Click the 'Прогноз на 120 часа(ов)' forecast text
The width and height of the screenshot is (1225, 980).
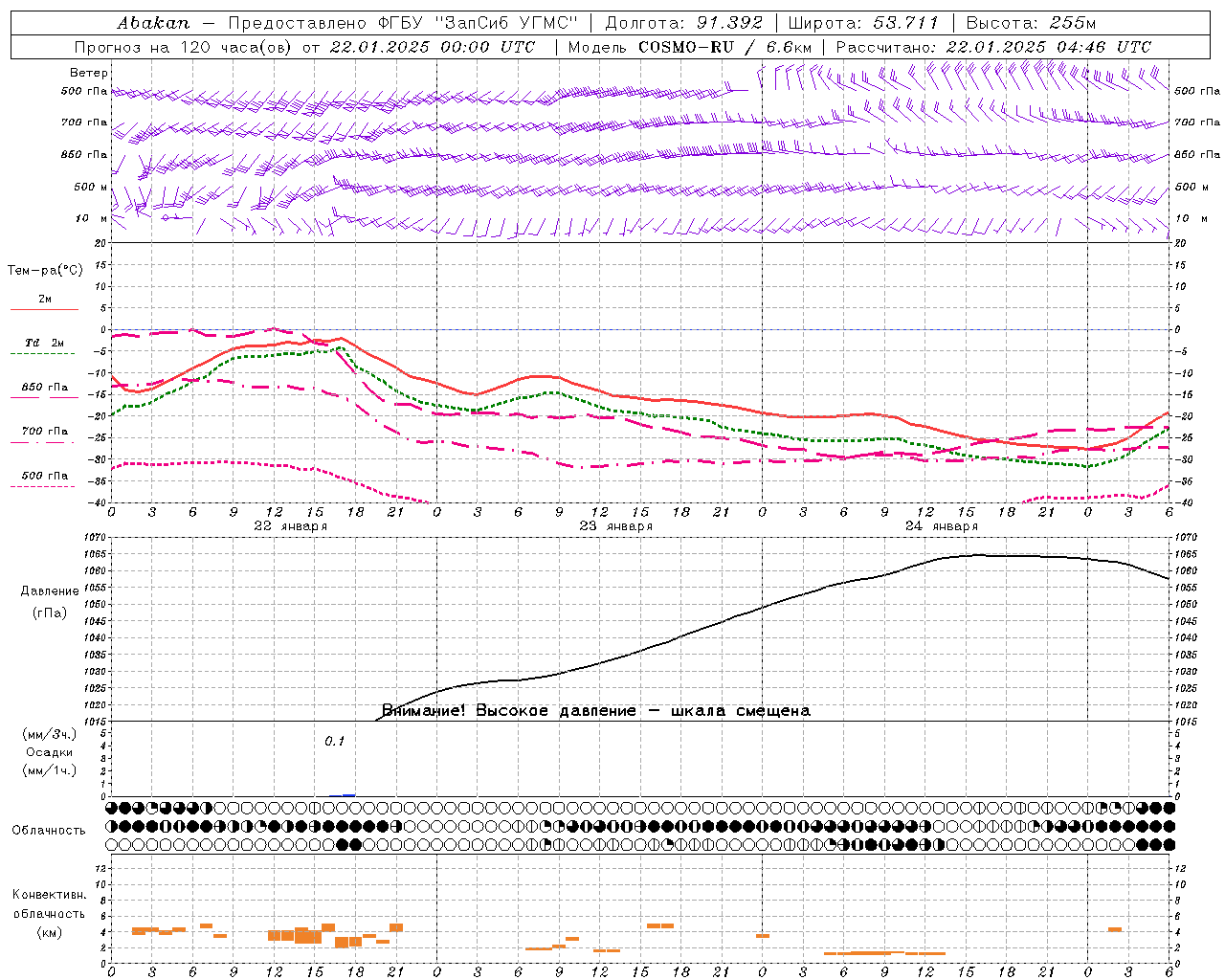[185, 47]
